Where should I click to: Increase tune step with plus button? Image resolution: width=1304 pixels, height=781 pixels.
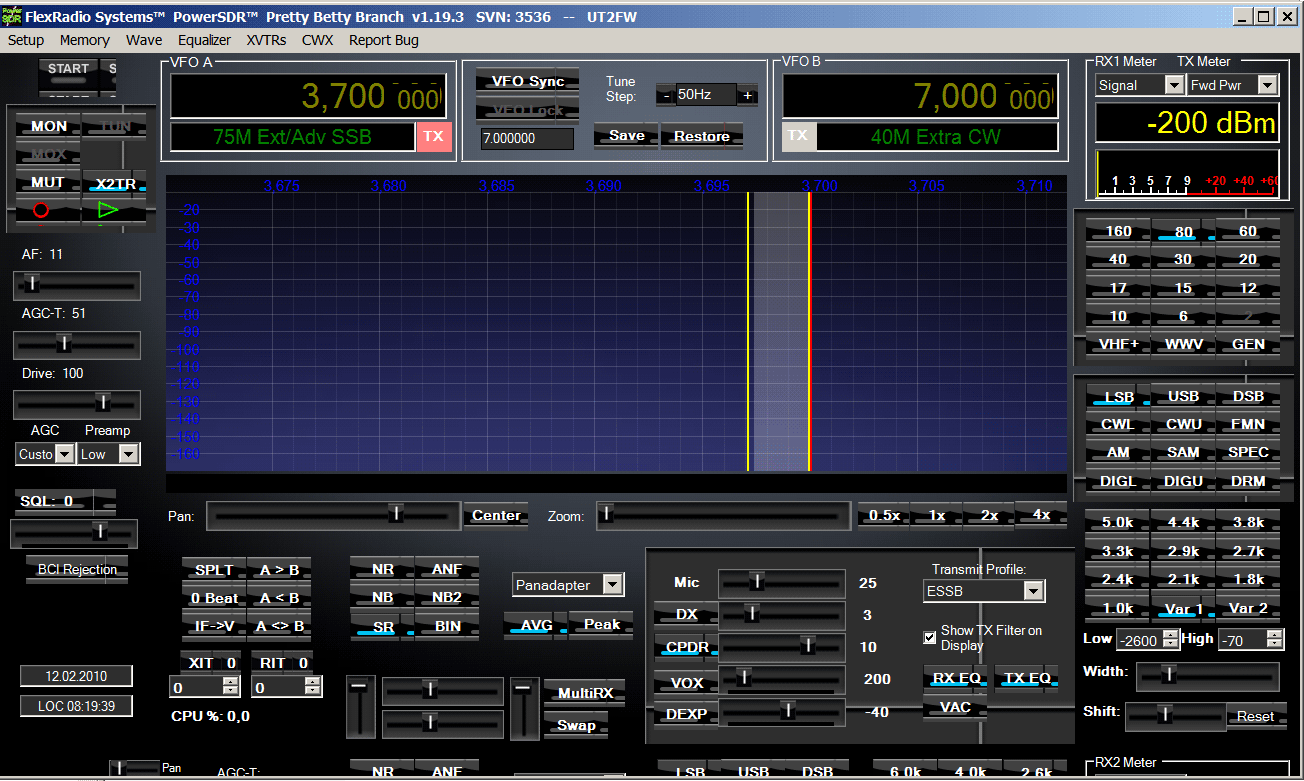click(747, 95)
